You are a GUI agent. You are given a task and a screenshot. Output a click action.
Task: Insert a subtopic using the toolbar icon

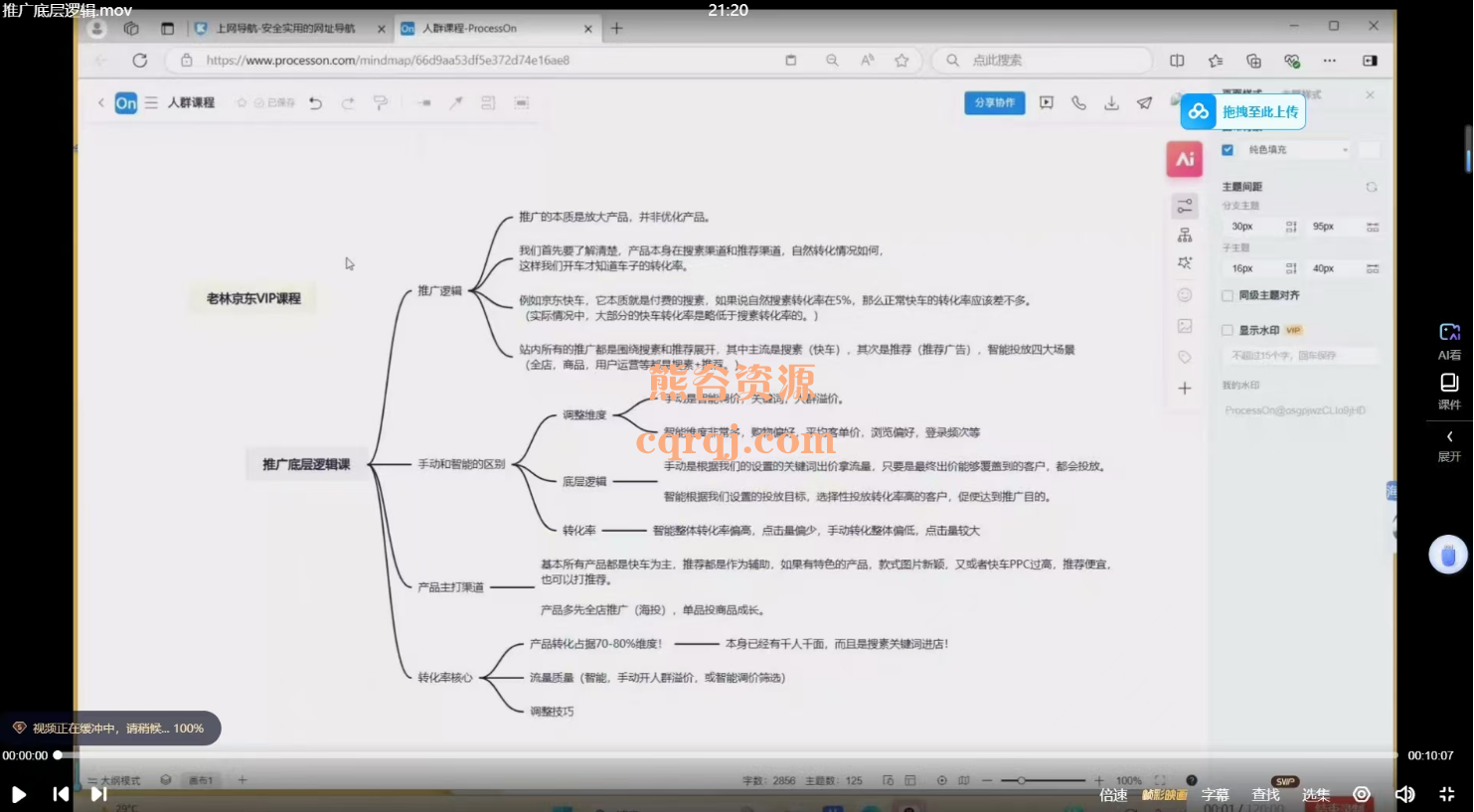coord(424,102)
